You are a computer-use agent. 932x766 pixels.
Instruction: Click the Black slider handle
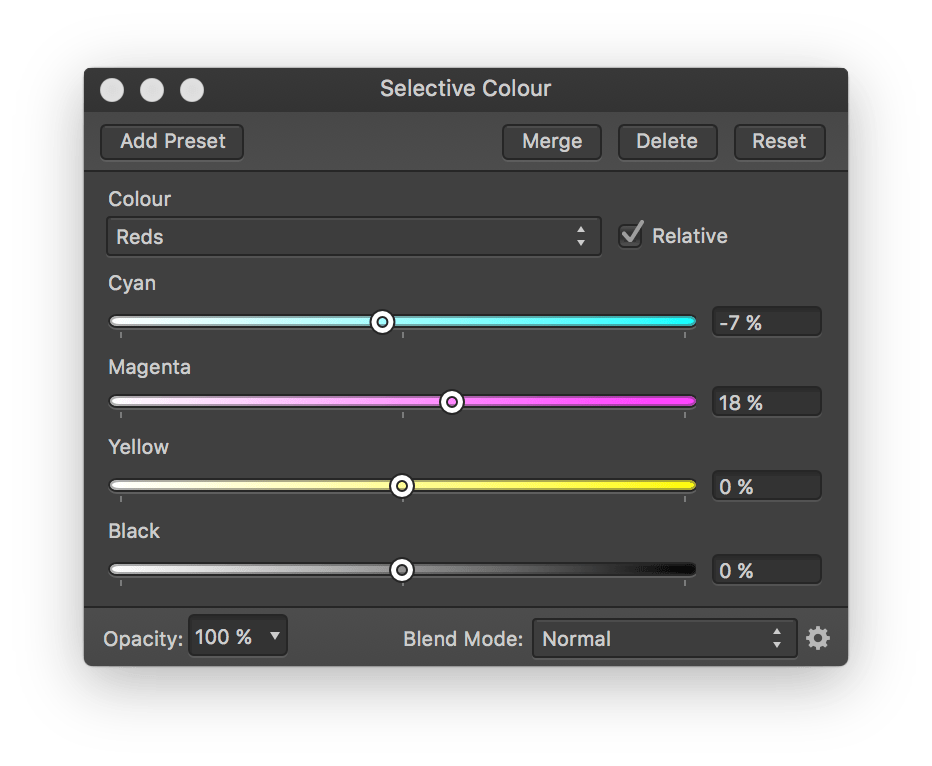[402, 570]
